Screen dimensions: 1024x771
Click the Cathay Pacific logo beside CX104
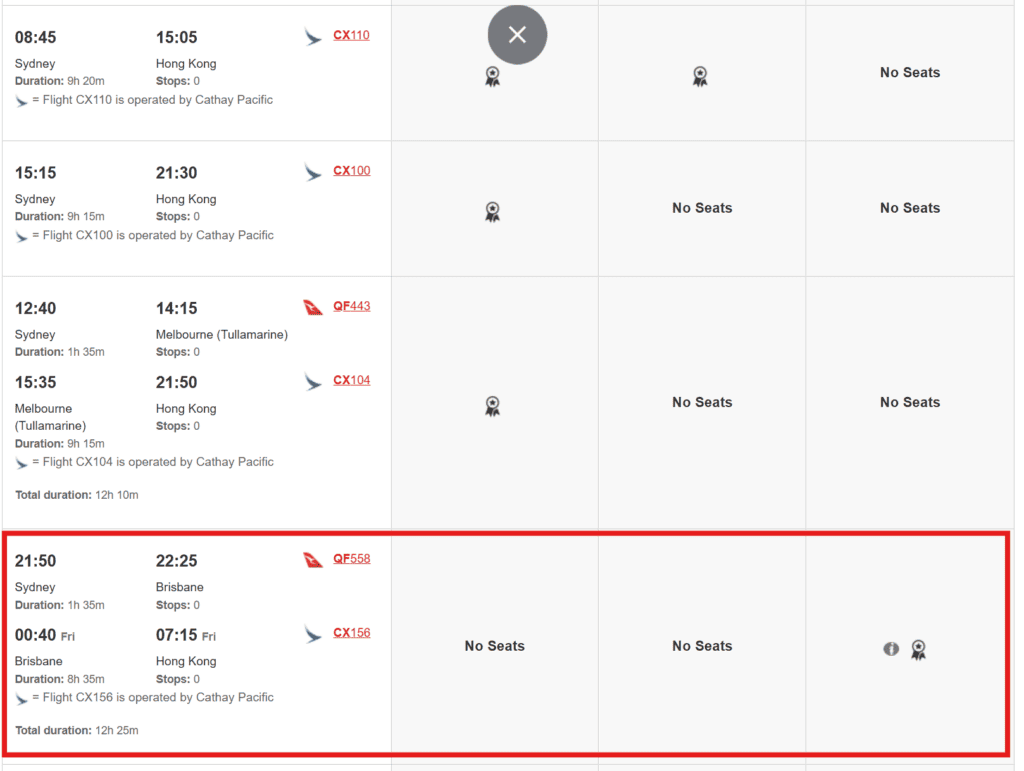pyautogui.click(x=313, y=382)
